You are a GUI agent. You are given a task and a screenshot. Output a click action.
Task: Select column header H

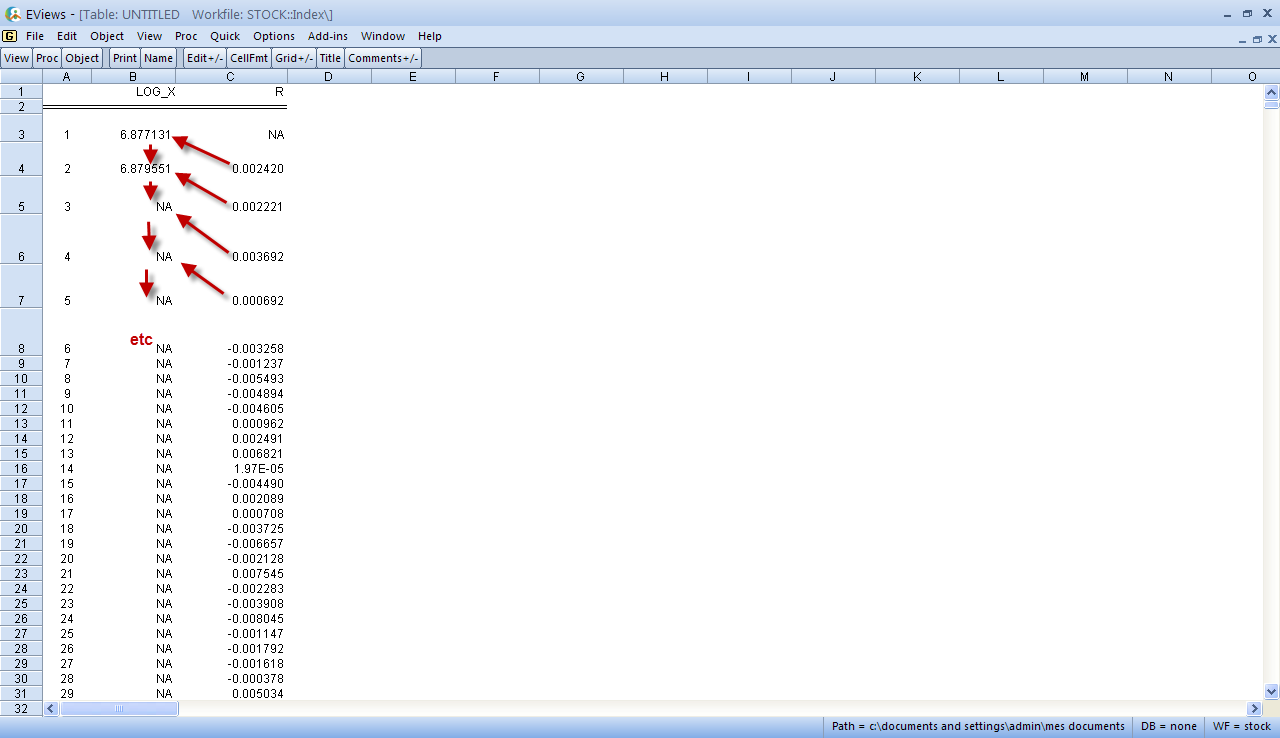click(x=664, y=77)
